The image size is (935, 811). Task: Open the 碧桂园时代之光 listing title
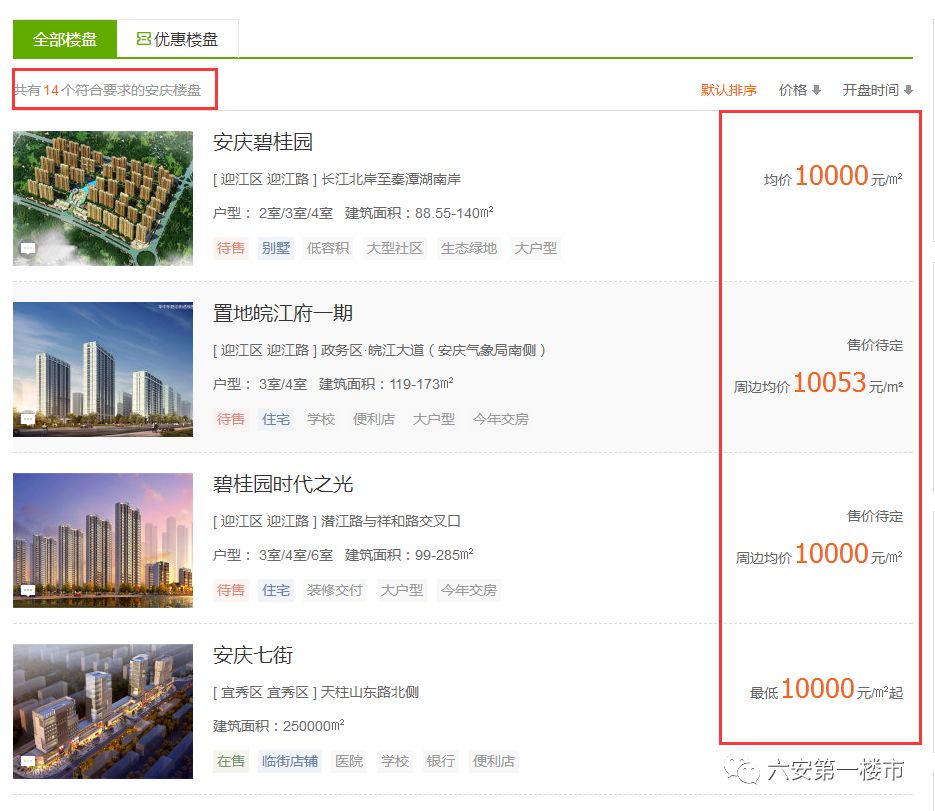[283, 484]
